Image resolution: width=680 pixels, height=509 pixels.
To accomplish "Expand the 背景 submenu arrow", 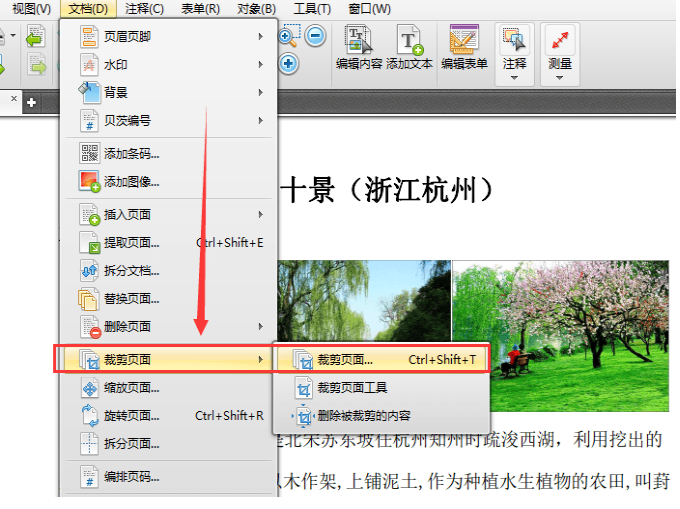I will 261,92.
